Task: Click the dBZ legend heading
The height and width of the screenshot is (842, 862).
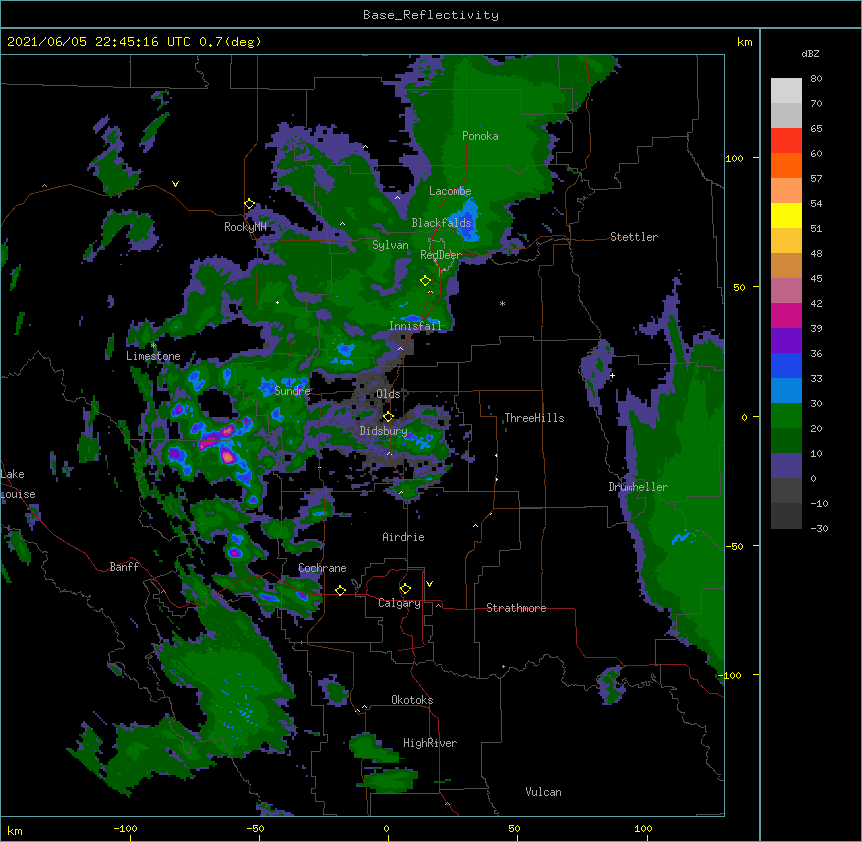Action: tap(810, 54)
